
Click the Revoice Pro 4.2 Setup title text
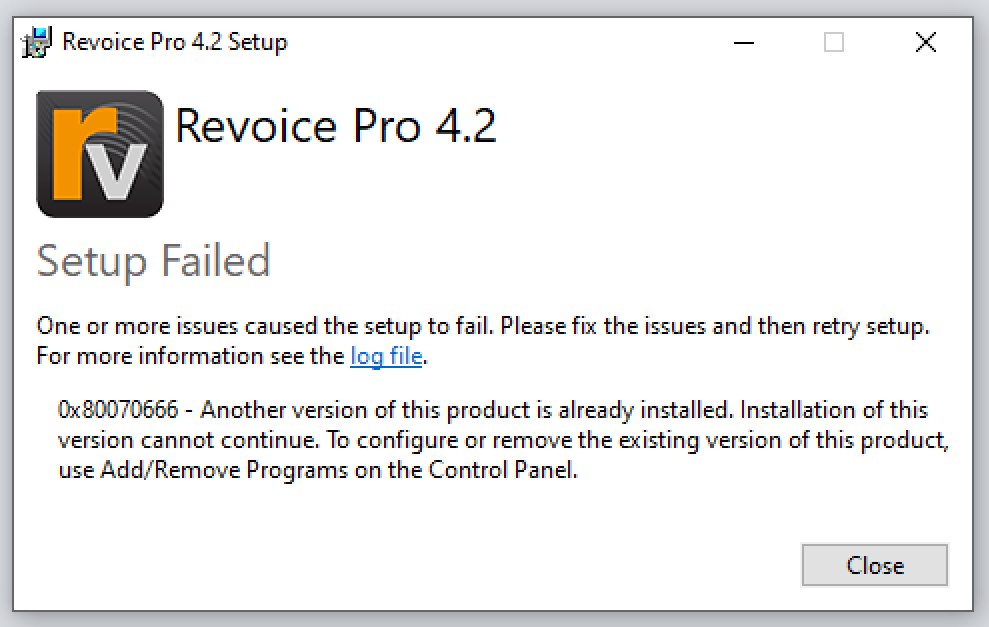tap(175, 42)
